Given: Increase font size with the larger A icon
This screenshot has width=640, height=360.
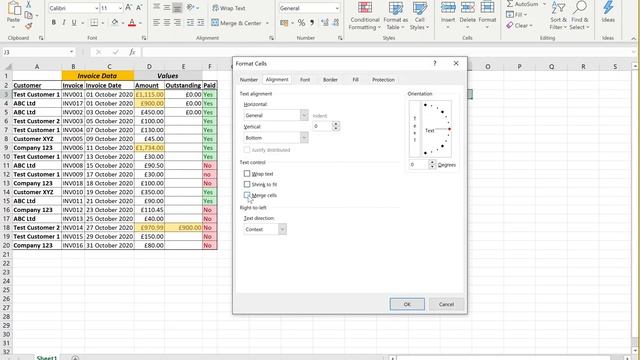Looking at the screenshot, I should [x=129, y=8].
